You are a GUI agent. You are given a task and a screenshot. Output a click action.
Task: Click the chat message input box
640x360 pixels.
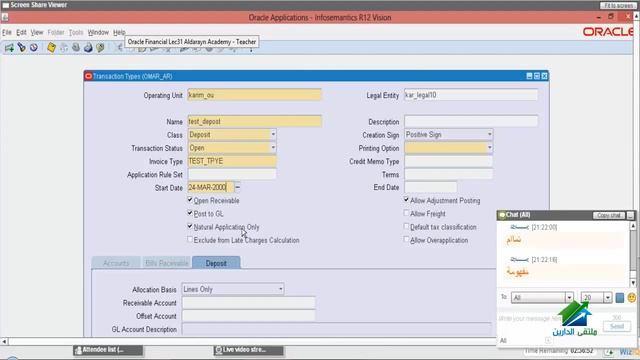click(x=549, y=322)
